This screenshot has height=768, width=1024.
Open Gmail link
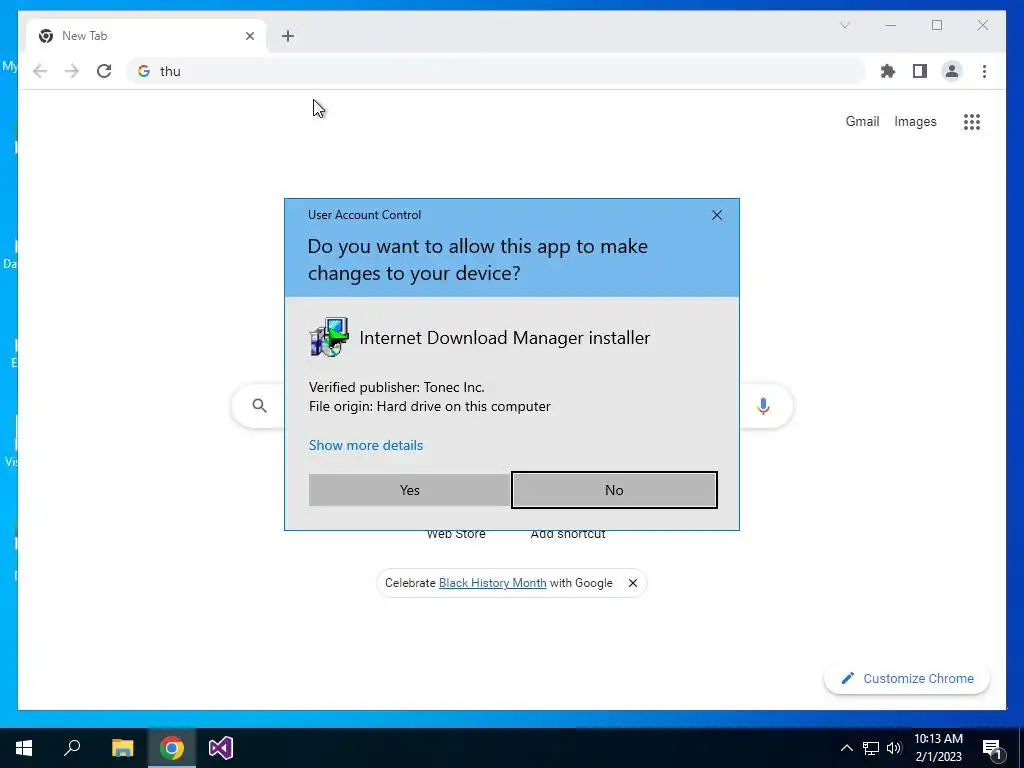pyautogui.click(x=862, y=121)
